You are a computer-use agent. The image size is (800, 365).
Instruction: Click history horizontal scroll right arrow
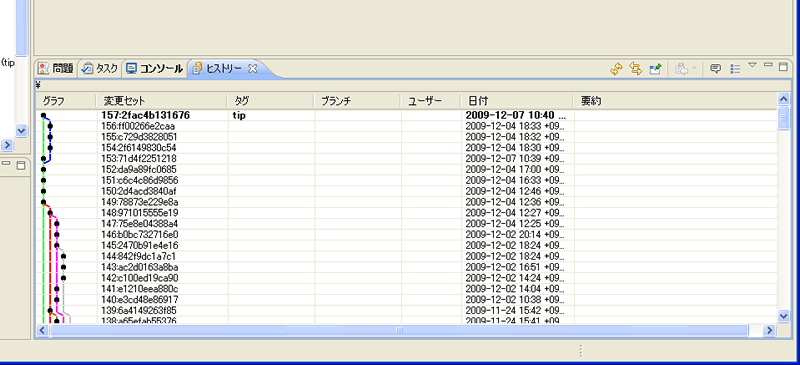(769, 330)
